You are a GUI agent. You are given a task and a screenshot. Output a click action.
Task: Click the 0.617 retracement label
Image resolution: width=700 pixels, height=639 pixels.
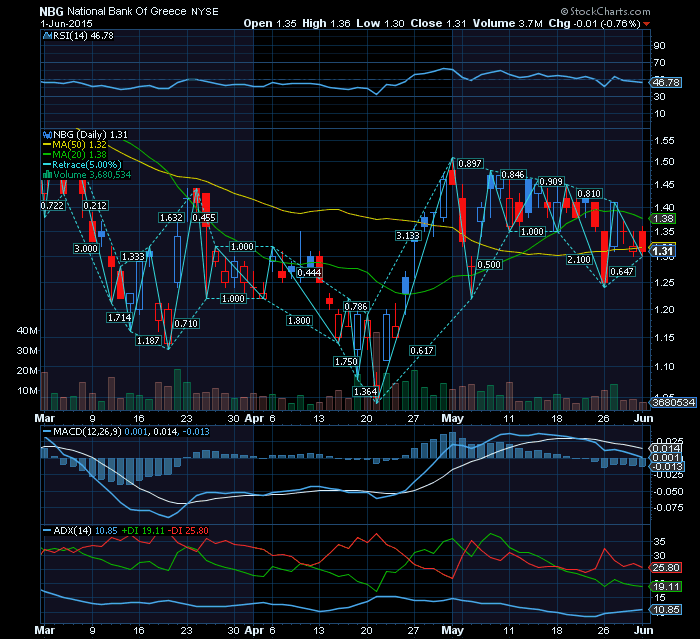point(422,351)
